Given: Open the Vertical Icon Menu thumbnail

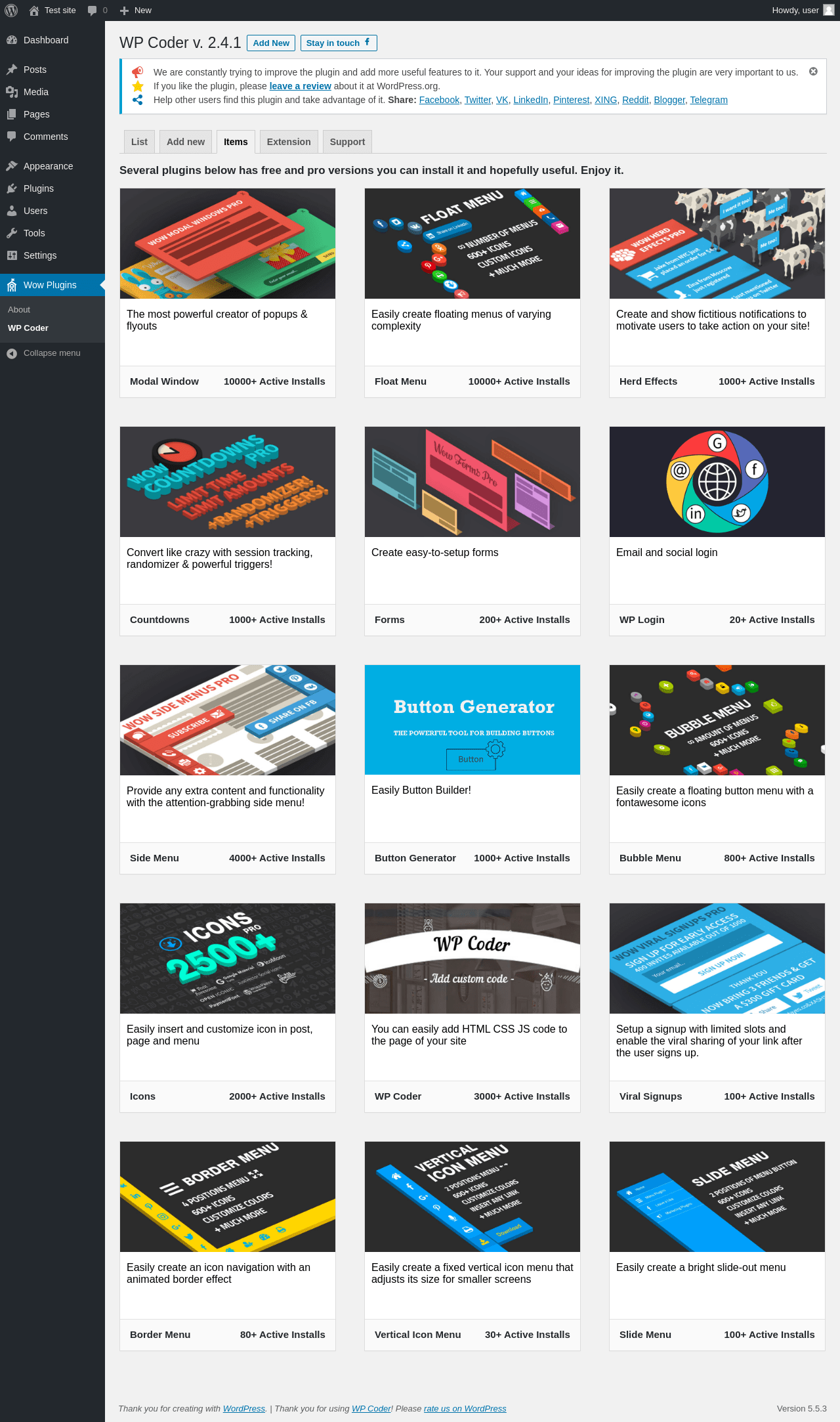Looking at the screenshot, I should [x=472, y=1197].
